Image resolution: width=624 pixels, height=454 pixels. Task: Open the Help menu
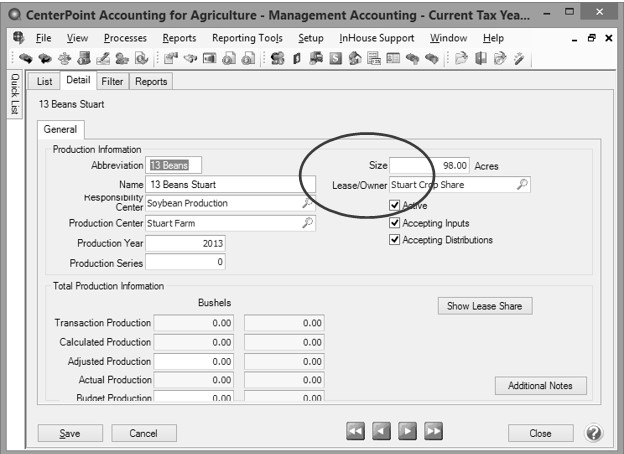[493, 38]
